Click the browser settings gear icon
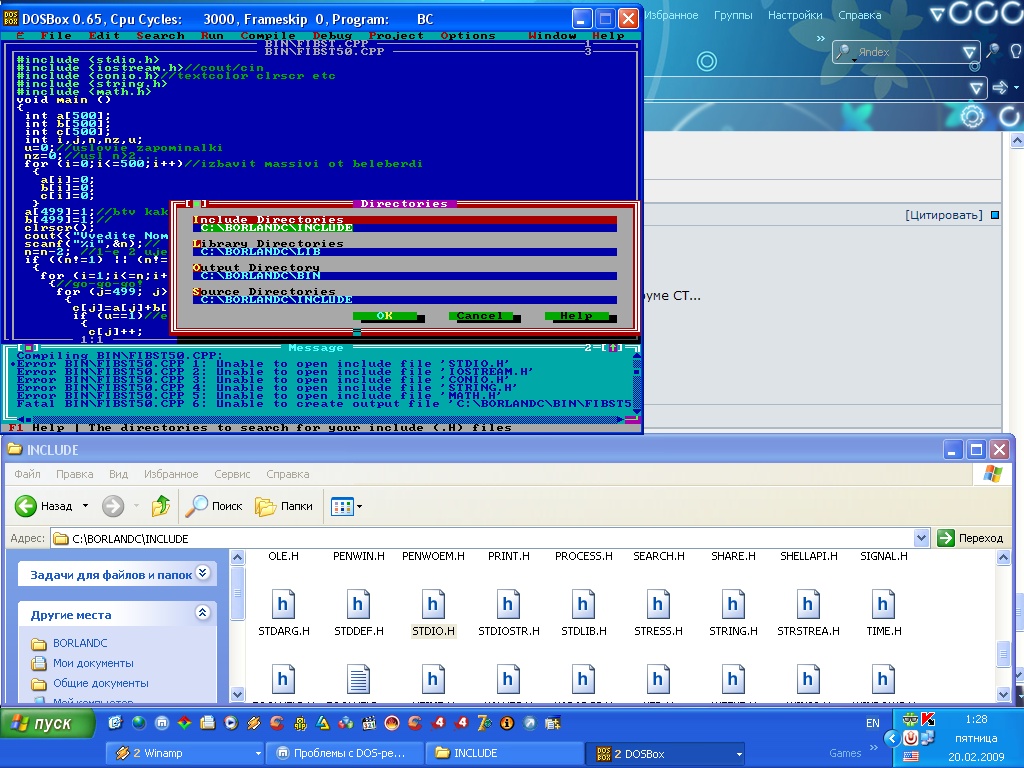 pos(972,117)
